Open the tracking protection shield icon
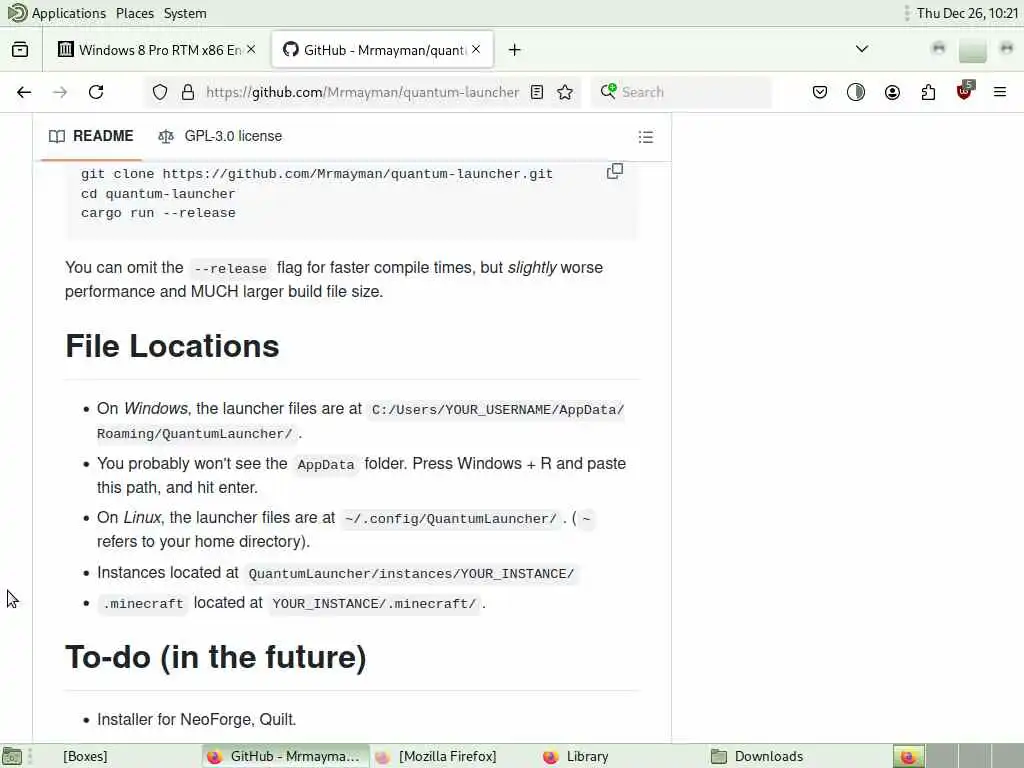Screen dimensions: 1024x768 (x=160, y=92)
